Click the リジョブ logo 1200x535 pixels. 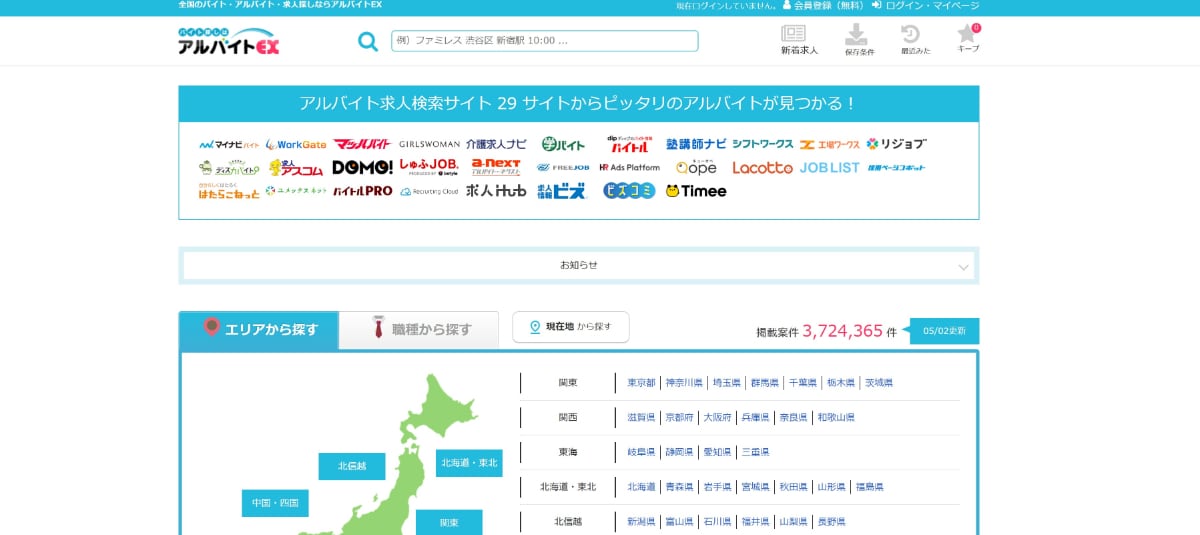point(897,144)
